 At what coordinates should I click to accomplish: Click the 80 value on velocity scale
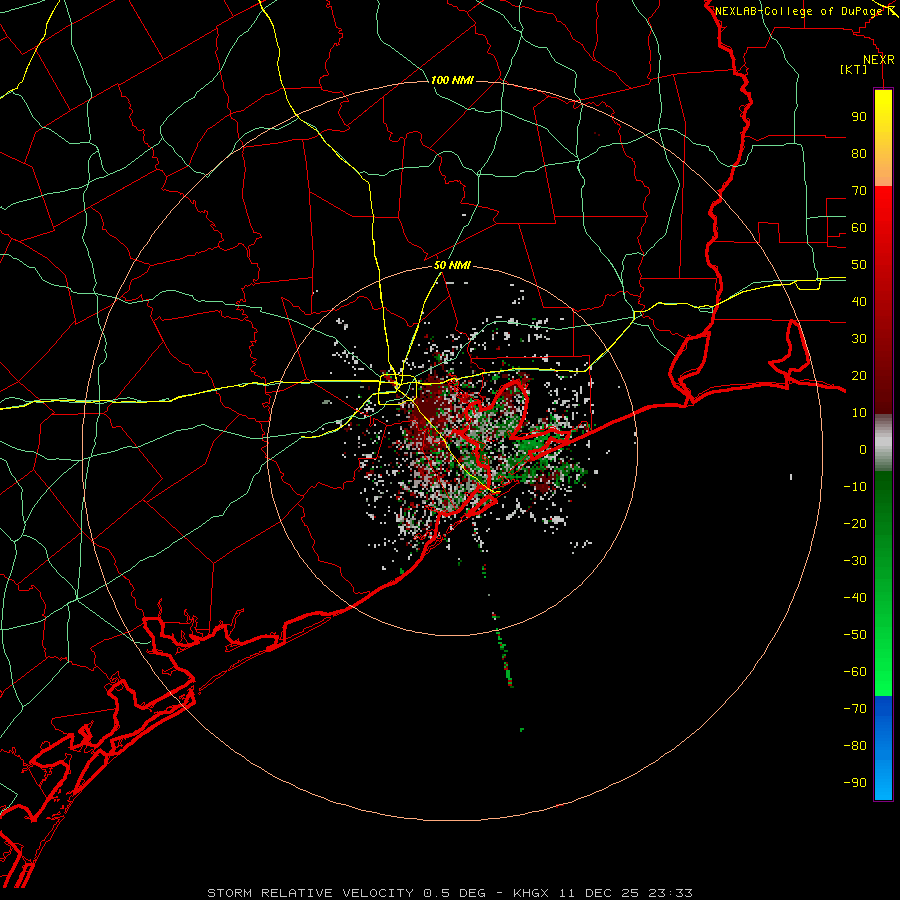tap(859, 153)
